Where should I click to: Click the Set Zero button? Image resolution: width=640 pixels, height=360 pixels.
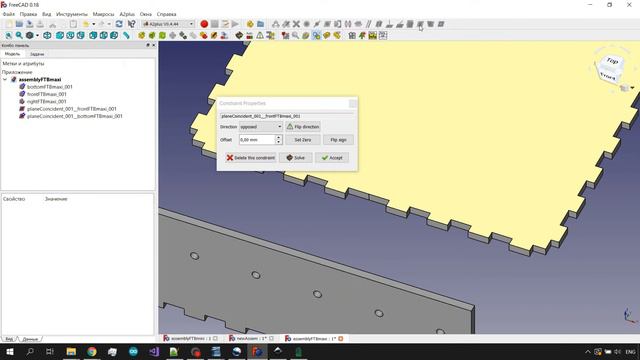[303, 140]
